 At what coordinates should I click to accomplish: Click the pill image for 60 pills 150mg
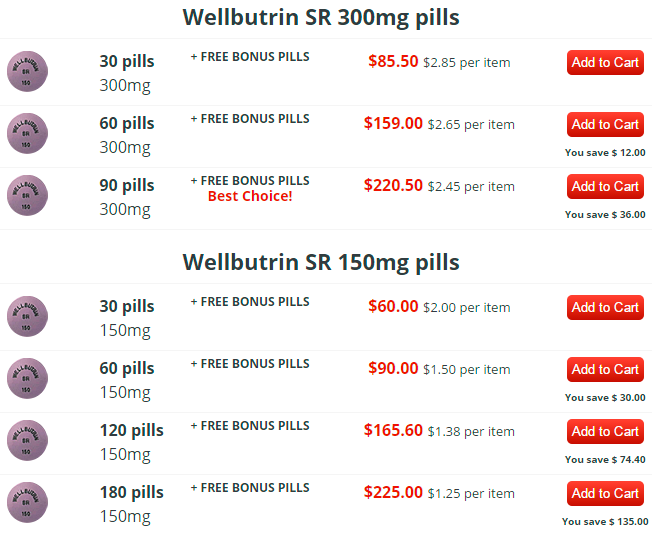[27, 379]
